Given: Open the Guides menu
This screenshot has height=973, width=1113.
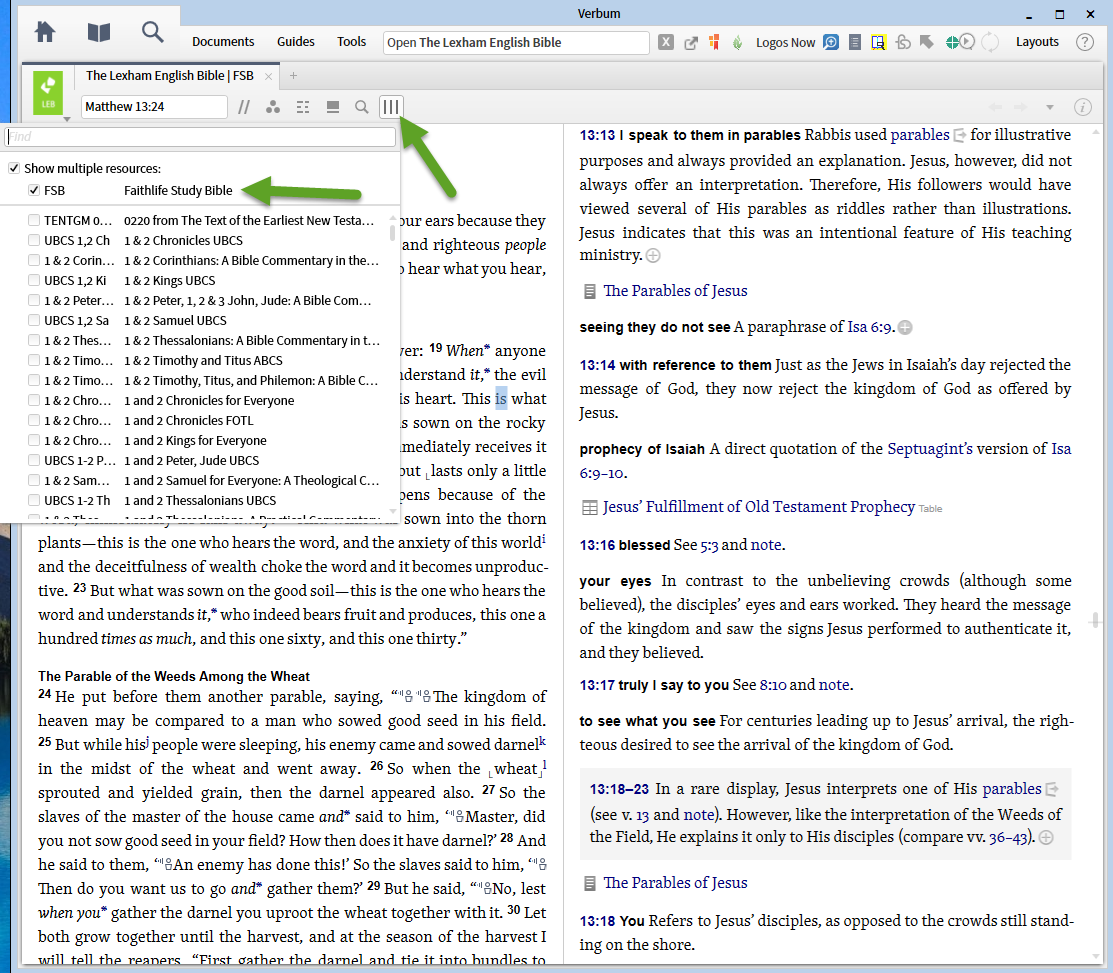Looking at the screenshot, I should (x=296, y=42).
